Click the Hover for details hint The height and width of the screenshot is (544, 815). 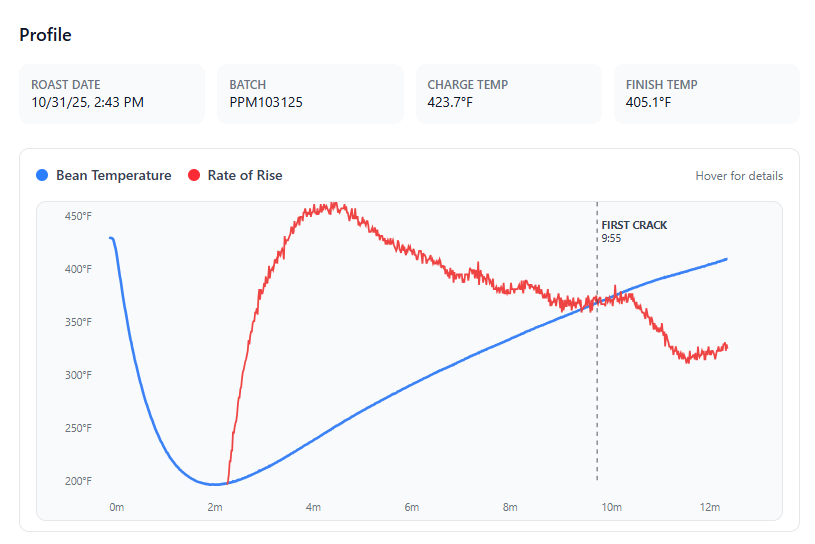[739, 176]
